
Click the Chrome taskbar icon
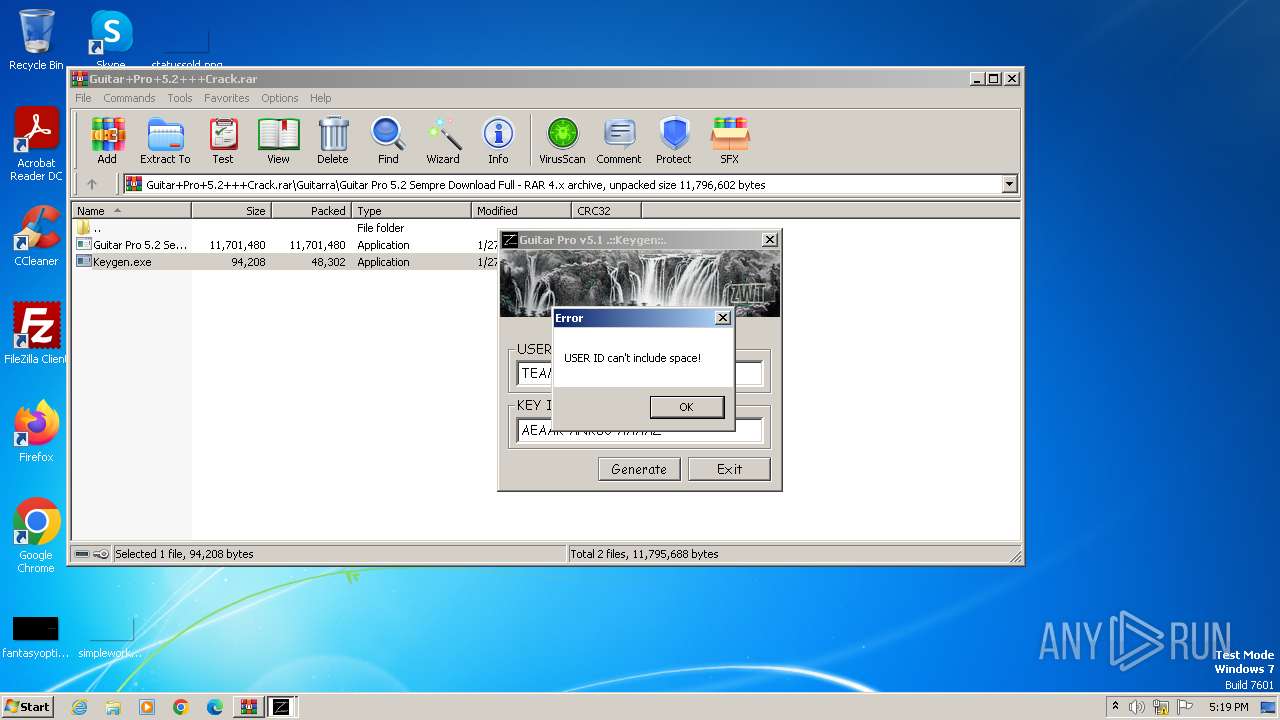(x=181, y=707)
